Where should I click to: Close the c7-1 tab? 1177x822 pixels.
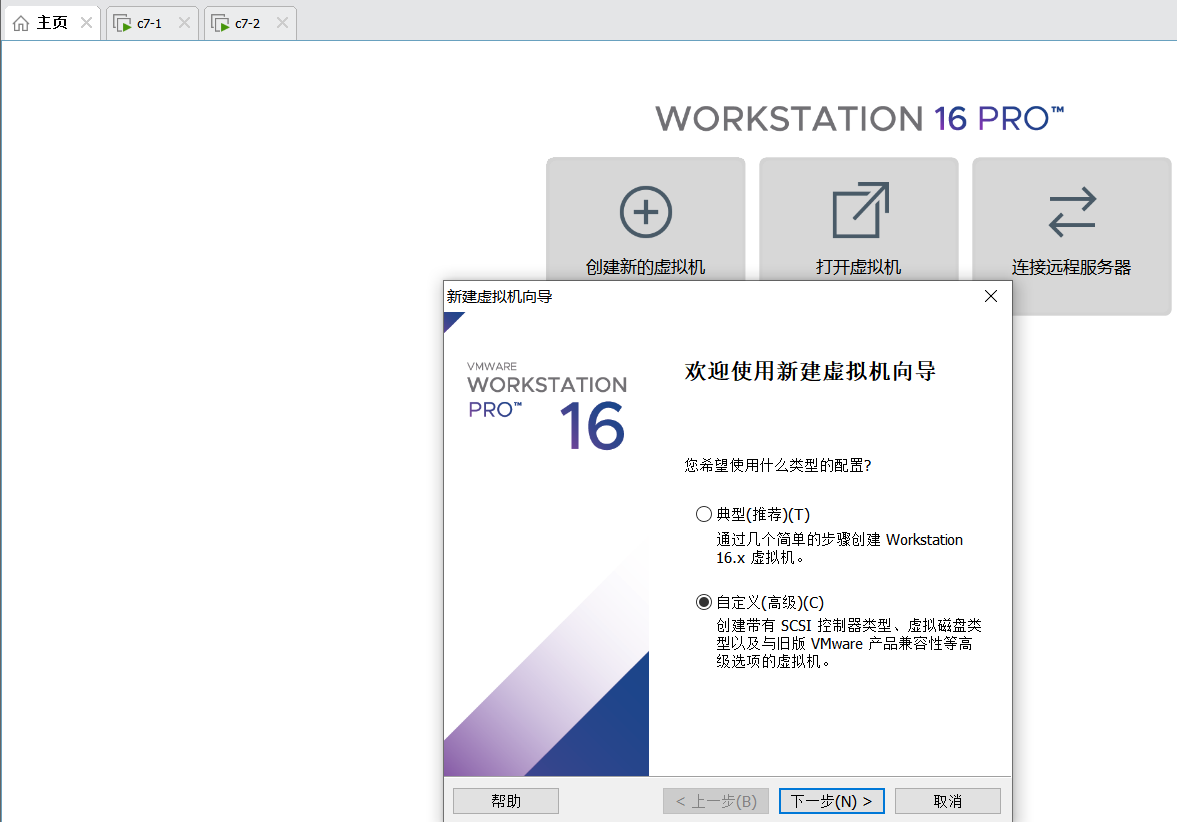point(184,23)
